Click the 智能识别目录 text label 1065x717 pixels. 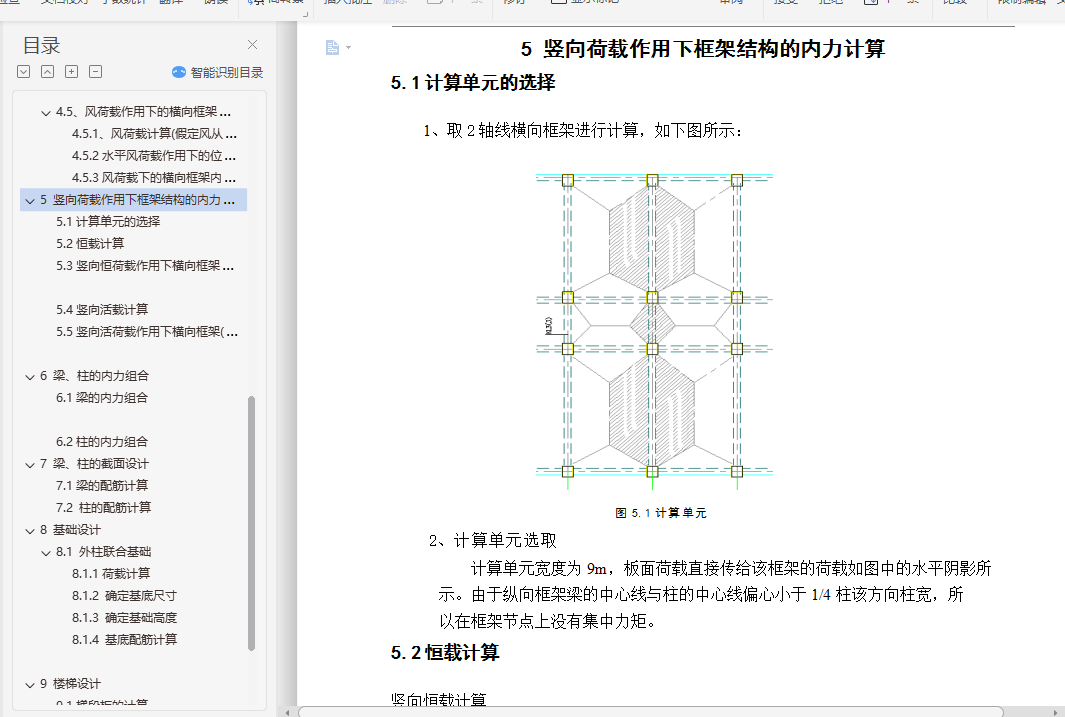226,72
